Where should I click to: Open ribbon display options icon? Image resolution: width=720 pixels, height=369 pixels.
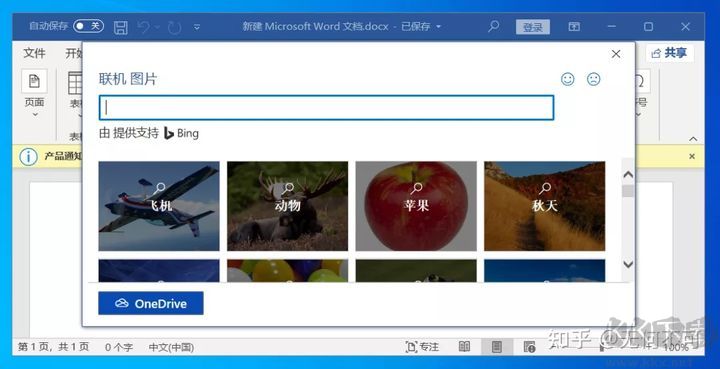click(574, 27)
